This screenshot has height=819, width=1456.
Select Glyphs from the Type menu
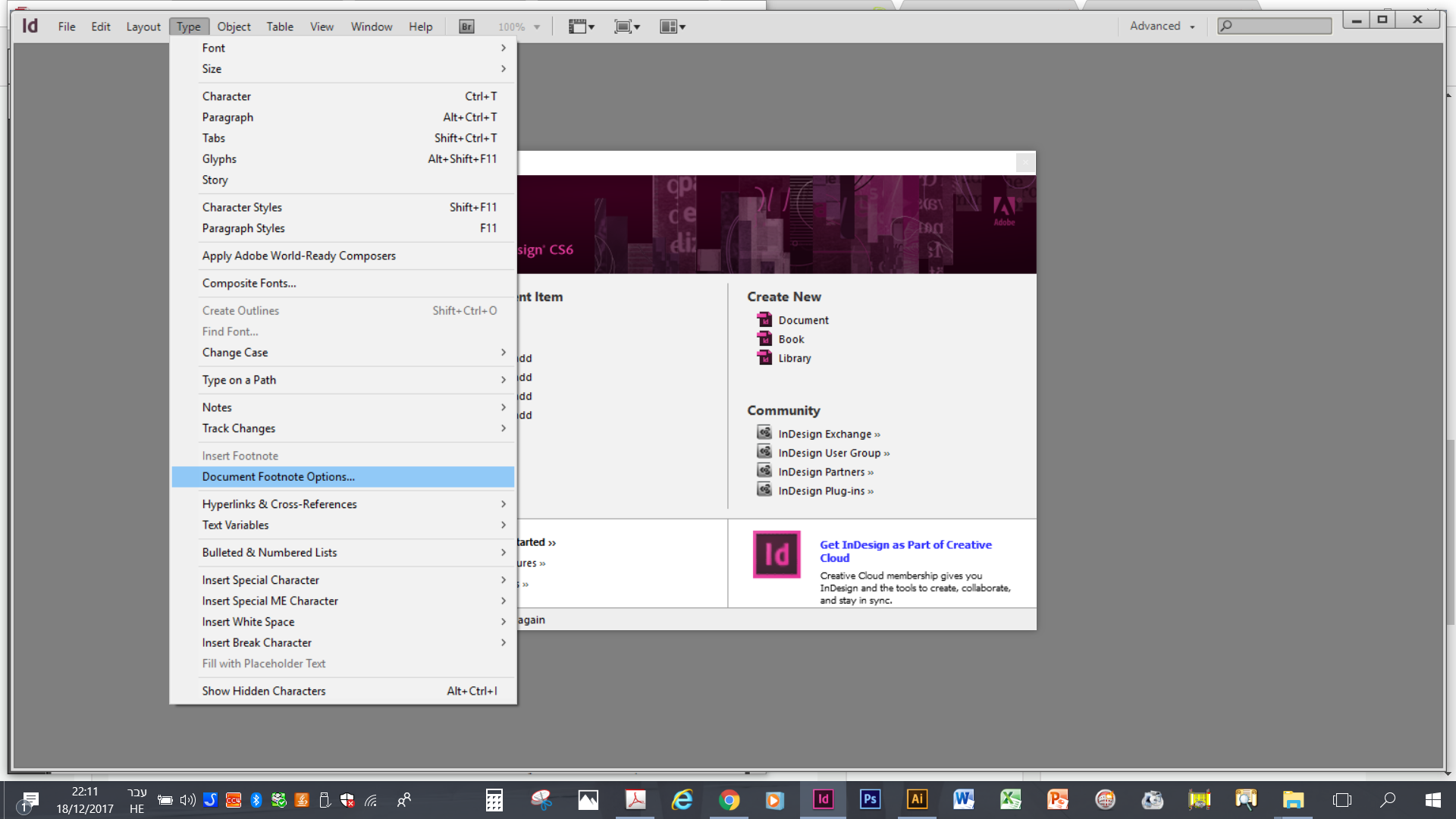(343, 159)
